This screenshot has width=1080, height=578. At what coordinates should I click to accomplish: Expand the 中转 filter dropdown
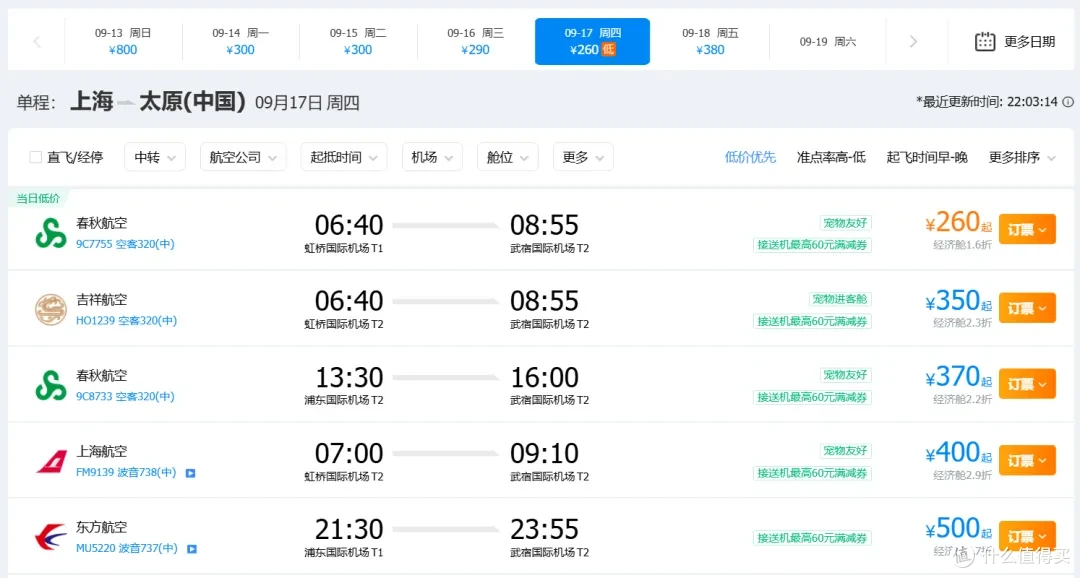tap(155, 157)
